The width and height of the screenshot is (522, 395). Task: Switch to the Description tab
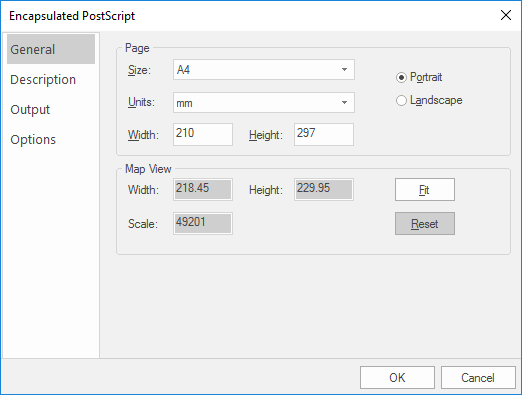tap(51, 79)
